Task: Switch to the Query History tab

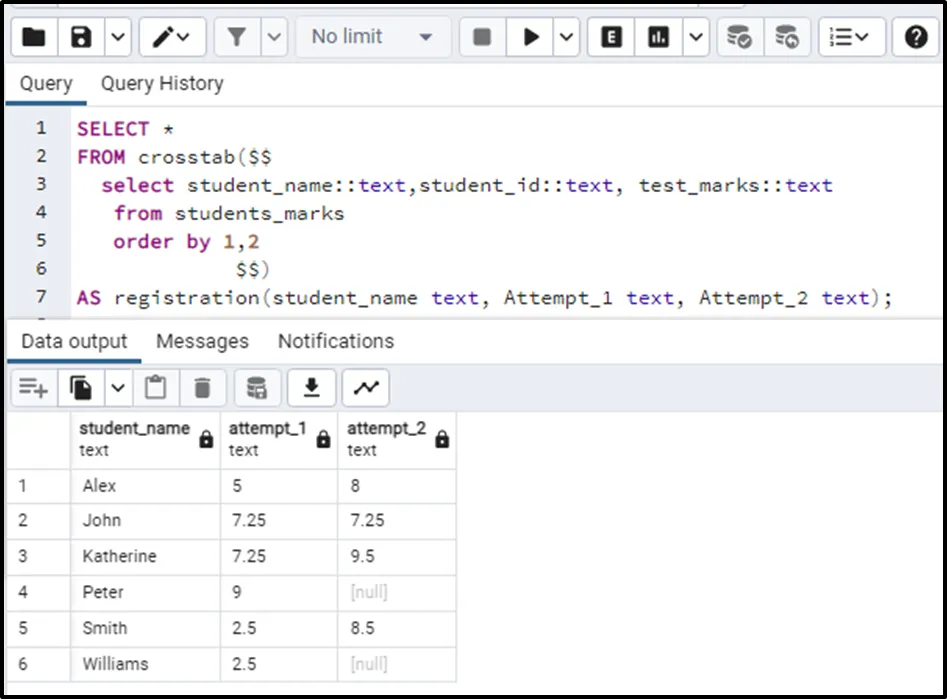Action: point(162,84)
